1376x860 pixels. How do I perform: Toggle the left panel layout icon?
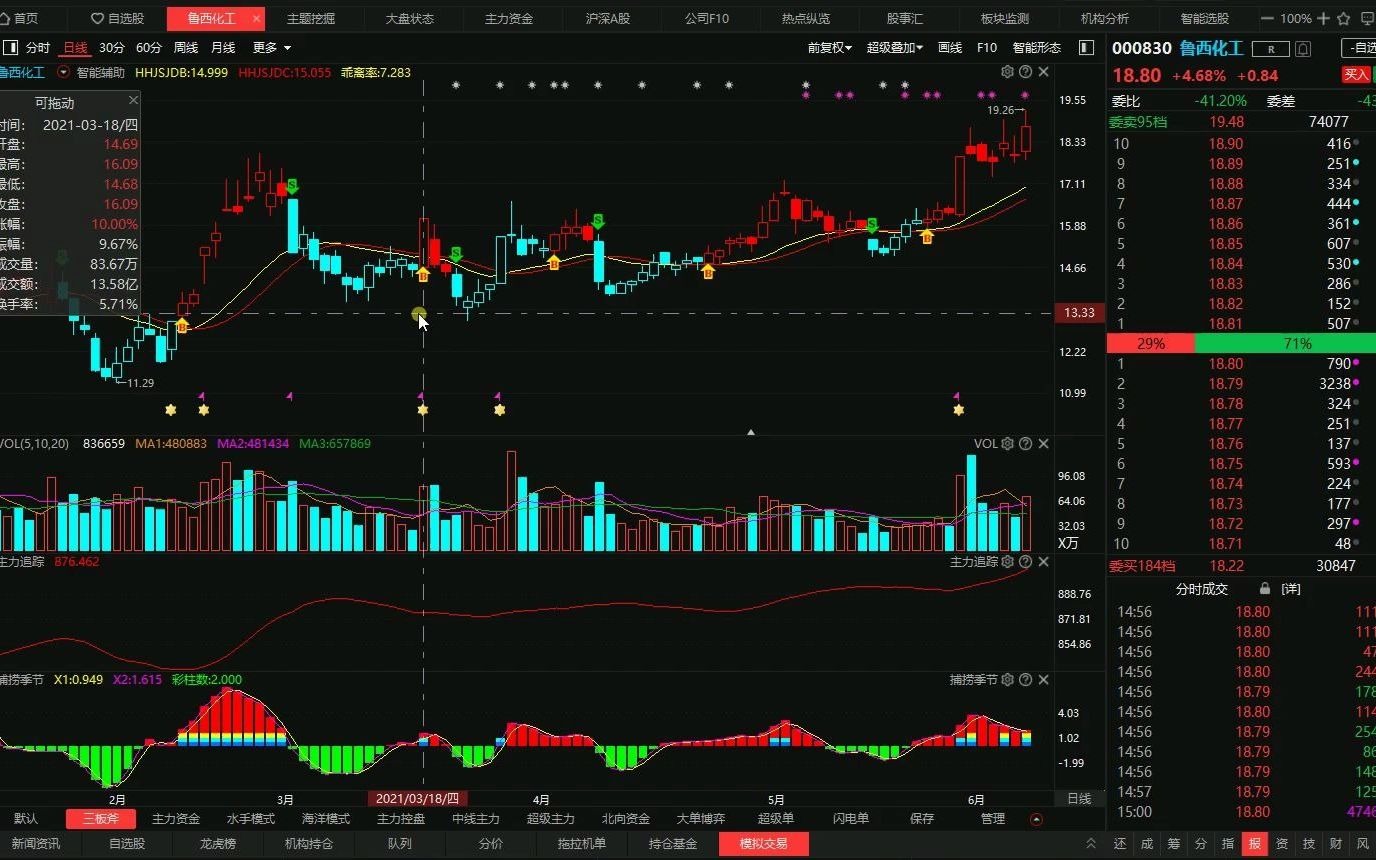pyautogui.click(x=11, y=47)
